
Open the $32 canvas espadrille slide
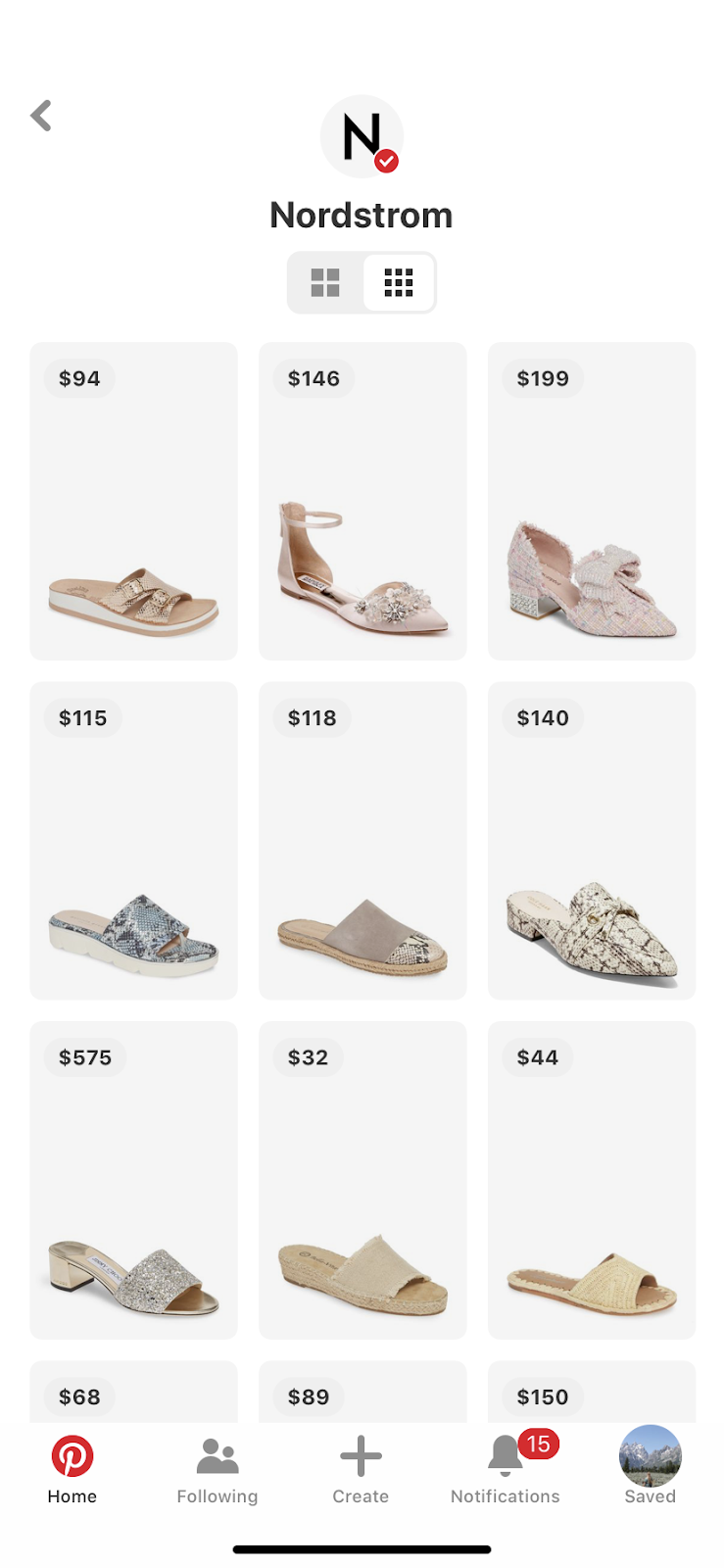pyautogui.click(x=362, y=1180)
